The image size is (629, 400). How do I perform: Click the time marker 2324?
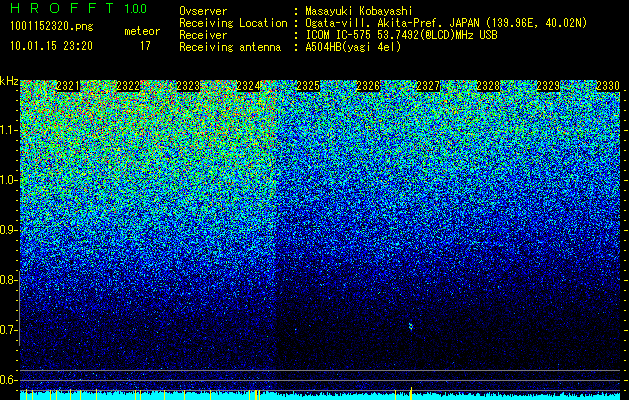248,86
